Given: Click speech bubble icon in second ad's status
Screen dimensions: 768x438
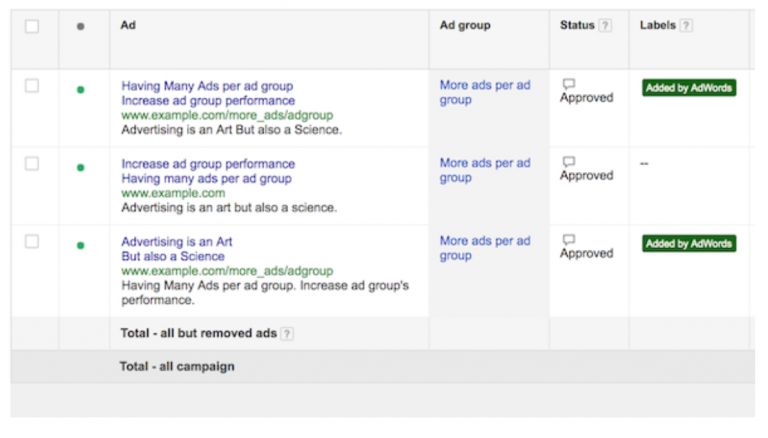Looking at the screenshot, I should click(569, 162).
